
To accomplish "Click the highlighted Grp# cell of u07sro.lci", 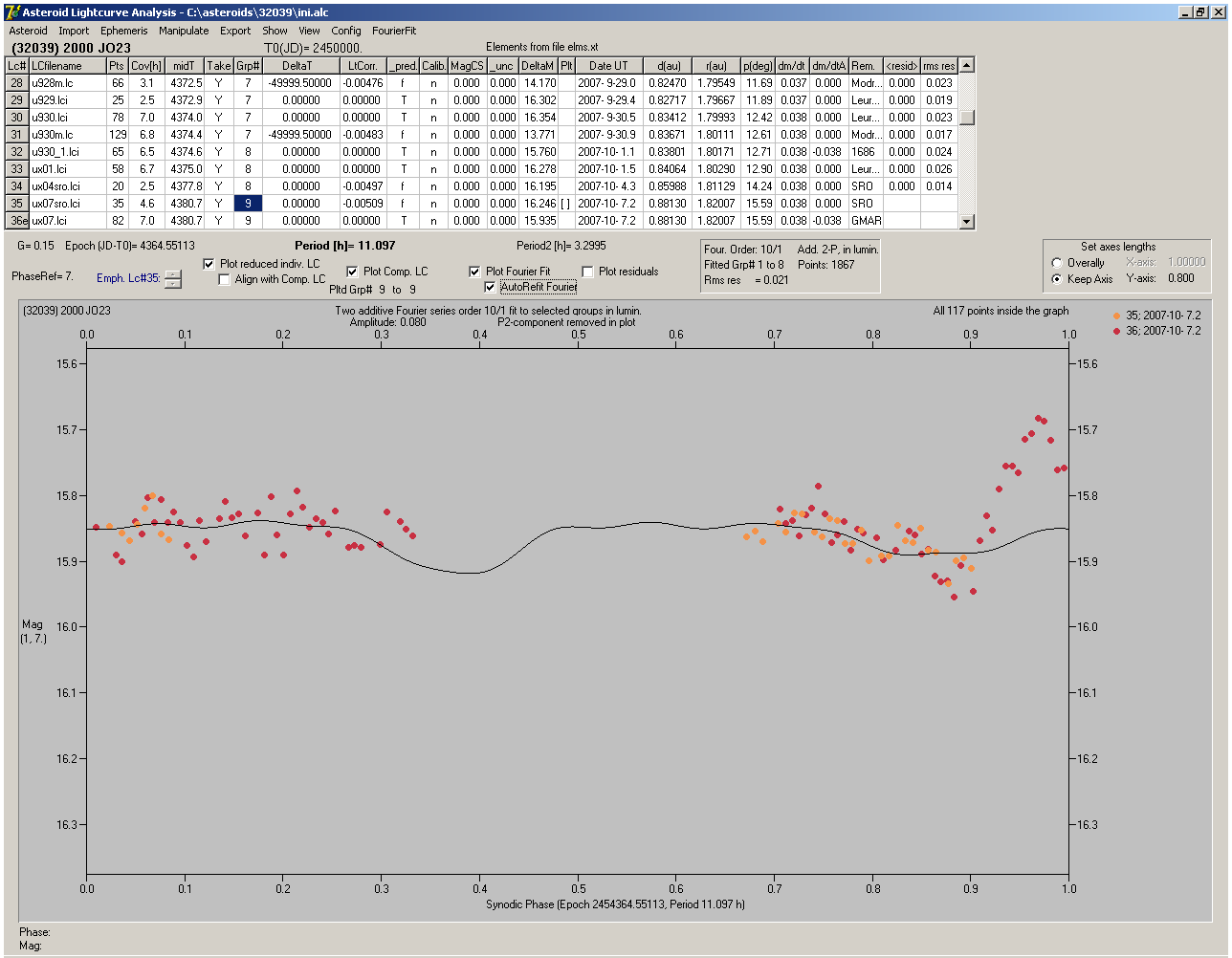I will click(248, 204).
